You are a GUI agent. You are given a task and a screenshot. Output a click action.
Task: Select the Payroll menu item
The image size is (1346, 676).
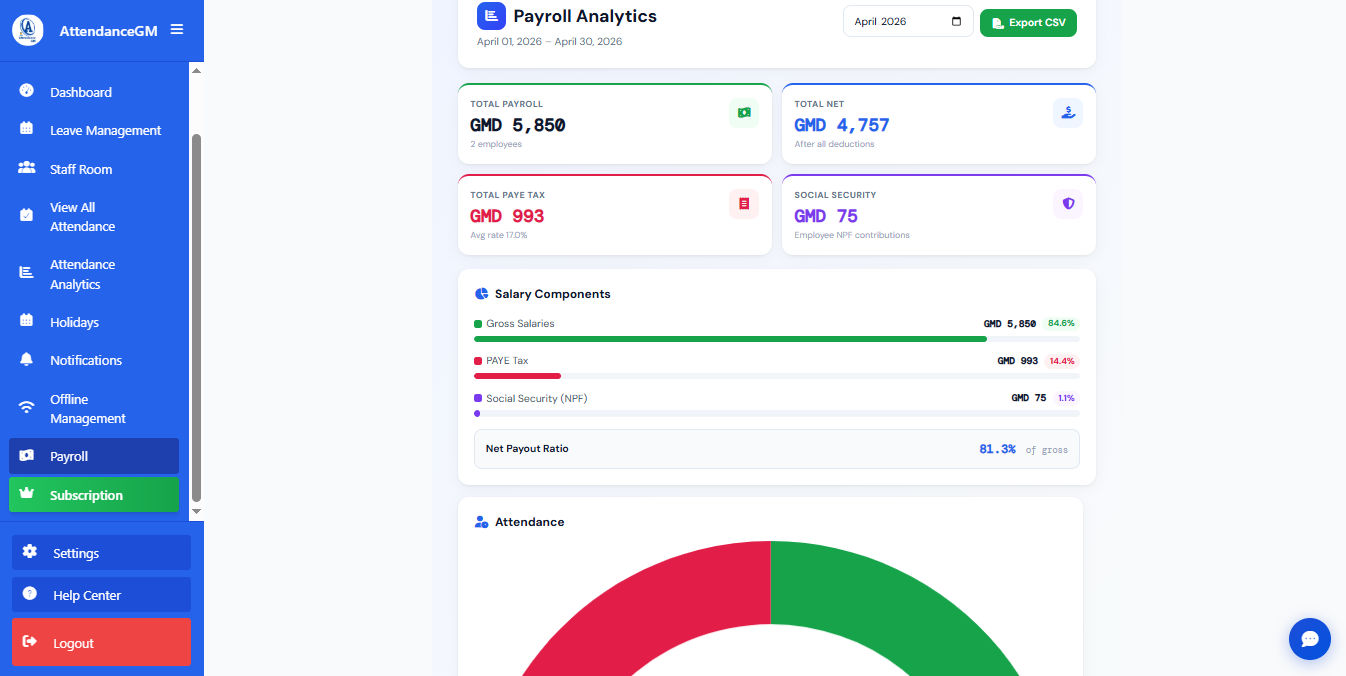(94, 456)
